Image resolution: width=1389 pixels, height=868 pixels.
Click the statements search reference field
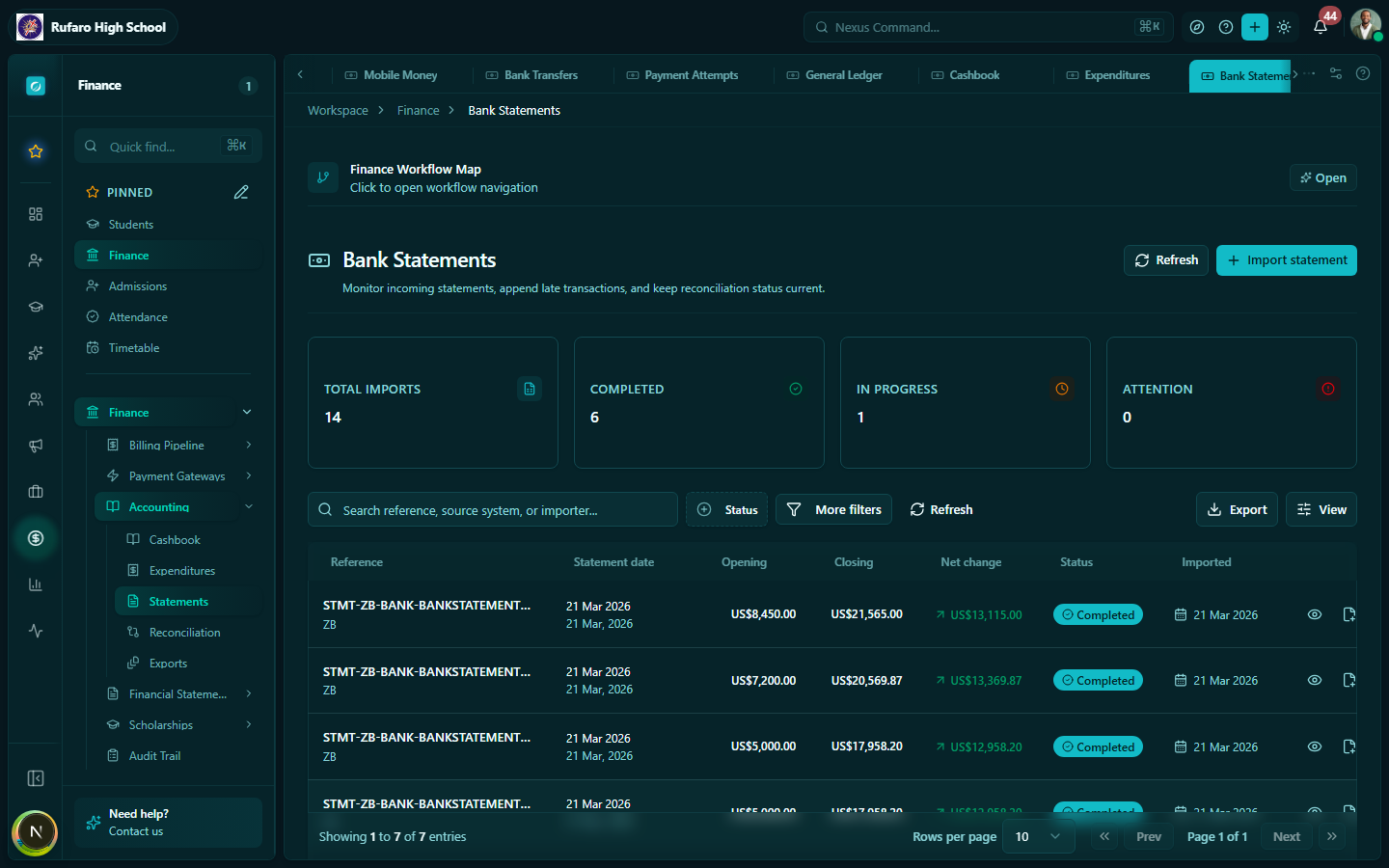coord(493,509)
